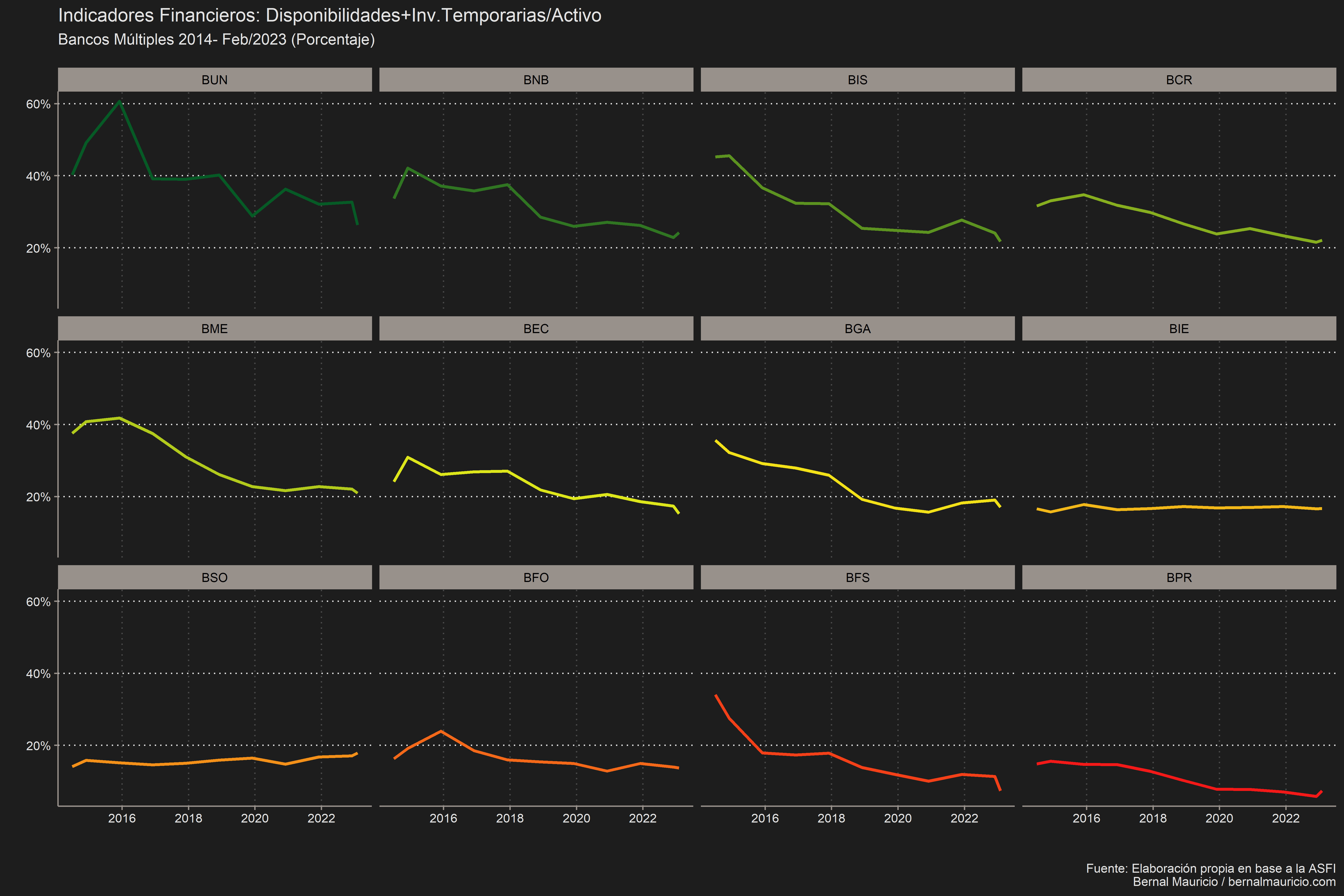This screenshot has height=896, width=1344.
Task: Select the 2016 tick label under BPR
Action: click(1086, 818)
